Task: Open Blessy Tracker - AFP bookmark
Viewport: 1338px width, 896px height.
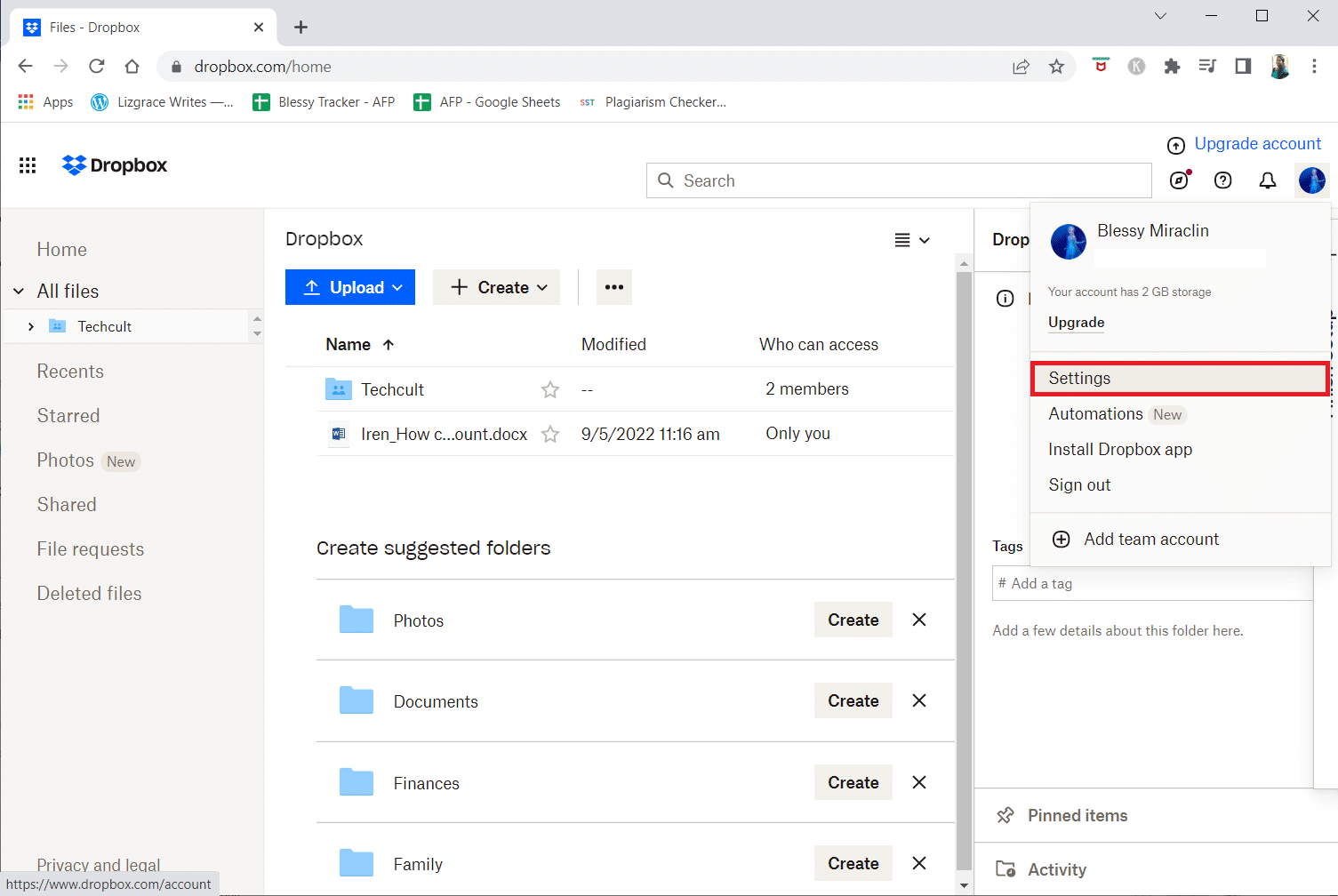Action: (324, 102)
